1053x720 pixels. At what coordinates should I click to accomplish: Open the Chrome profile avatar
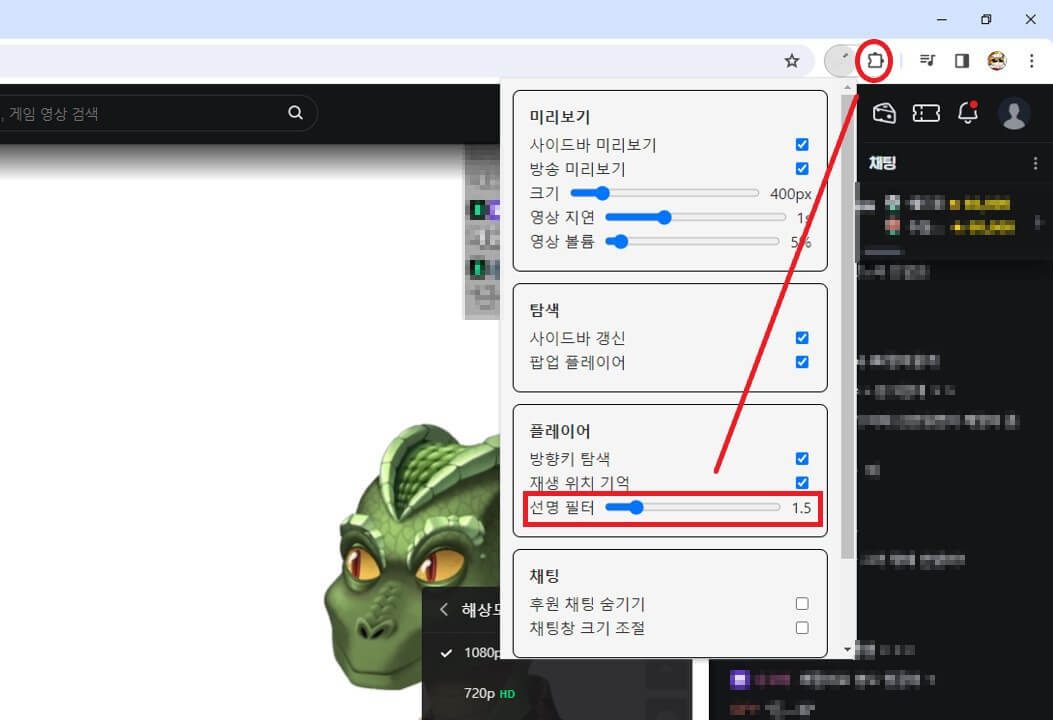coord(997,61)
